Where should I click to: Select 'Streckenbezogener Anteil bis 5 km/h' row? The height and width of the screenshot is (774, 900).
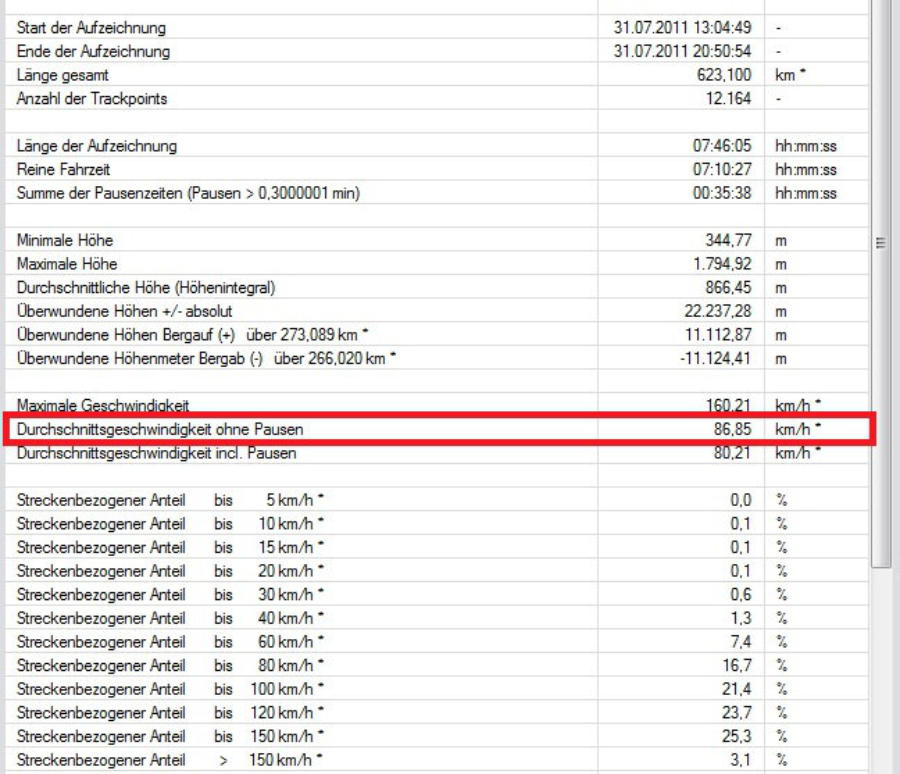437,500
